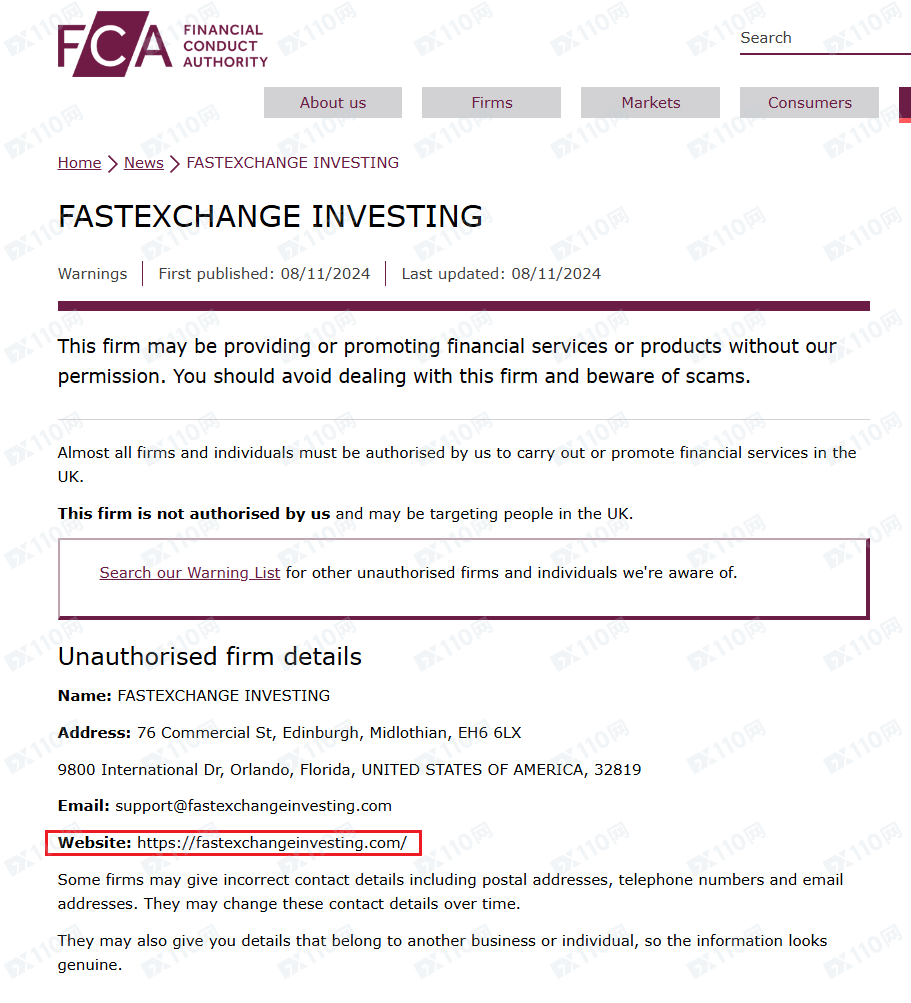Click the FASTEXCHANGE INVESTING breadcrumb text
This screenshot has width=911, height=1003.
point(293,163)
